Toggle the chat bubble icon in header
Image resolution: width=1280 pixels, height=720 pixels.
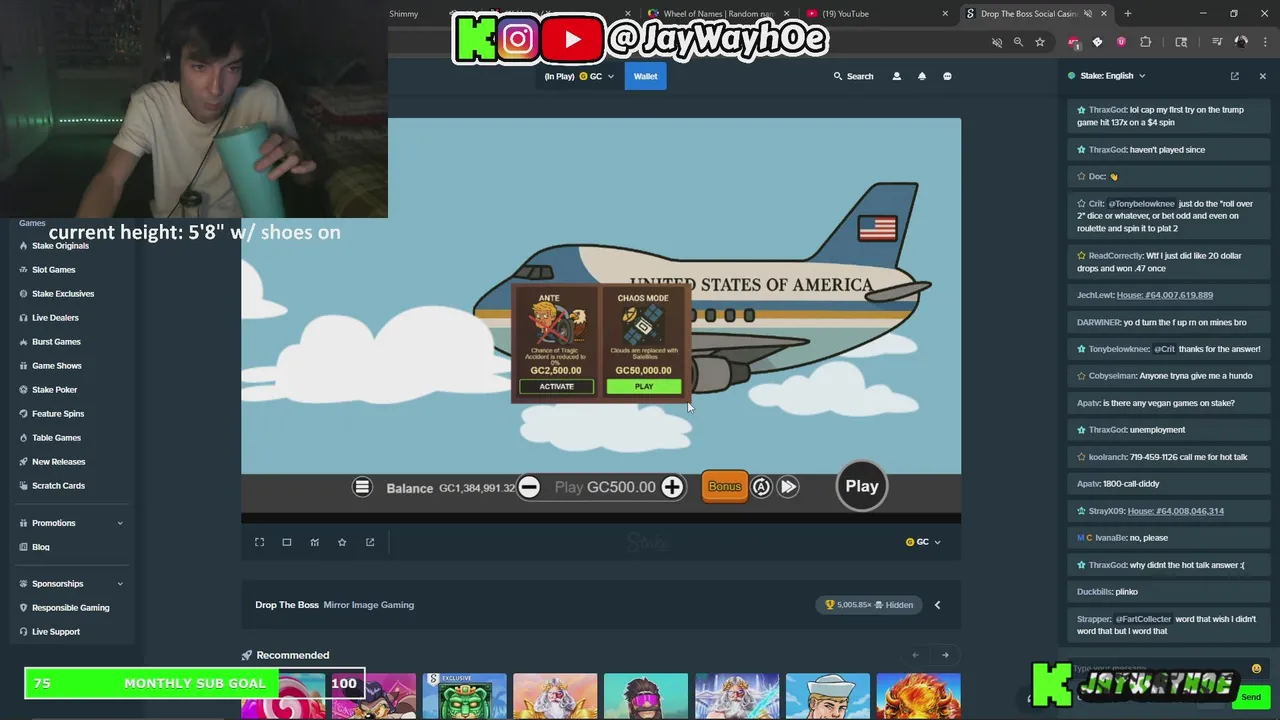coord(947,76)
